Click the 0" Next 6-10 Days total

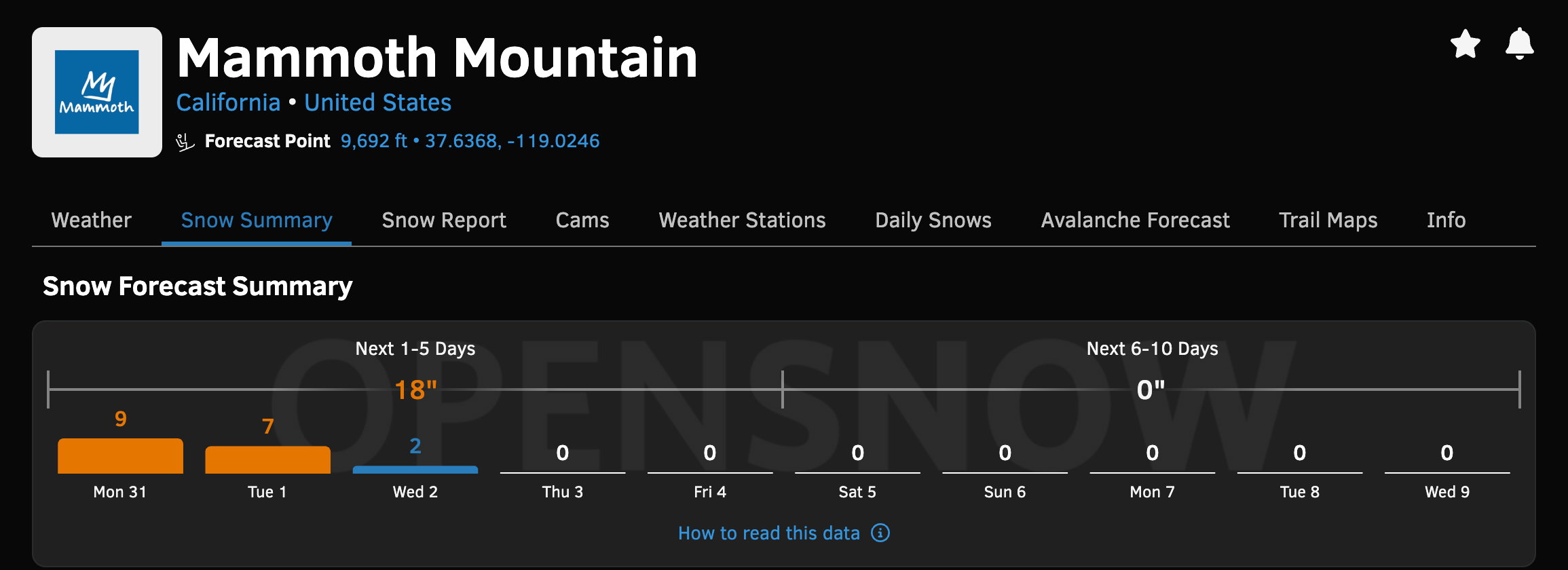1151,390
